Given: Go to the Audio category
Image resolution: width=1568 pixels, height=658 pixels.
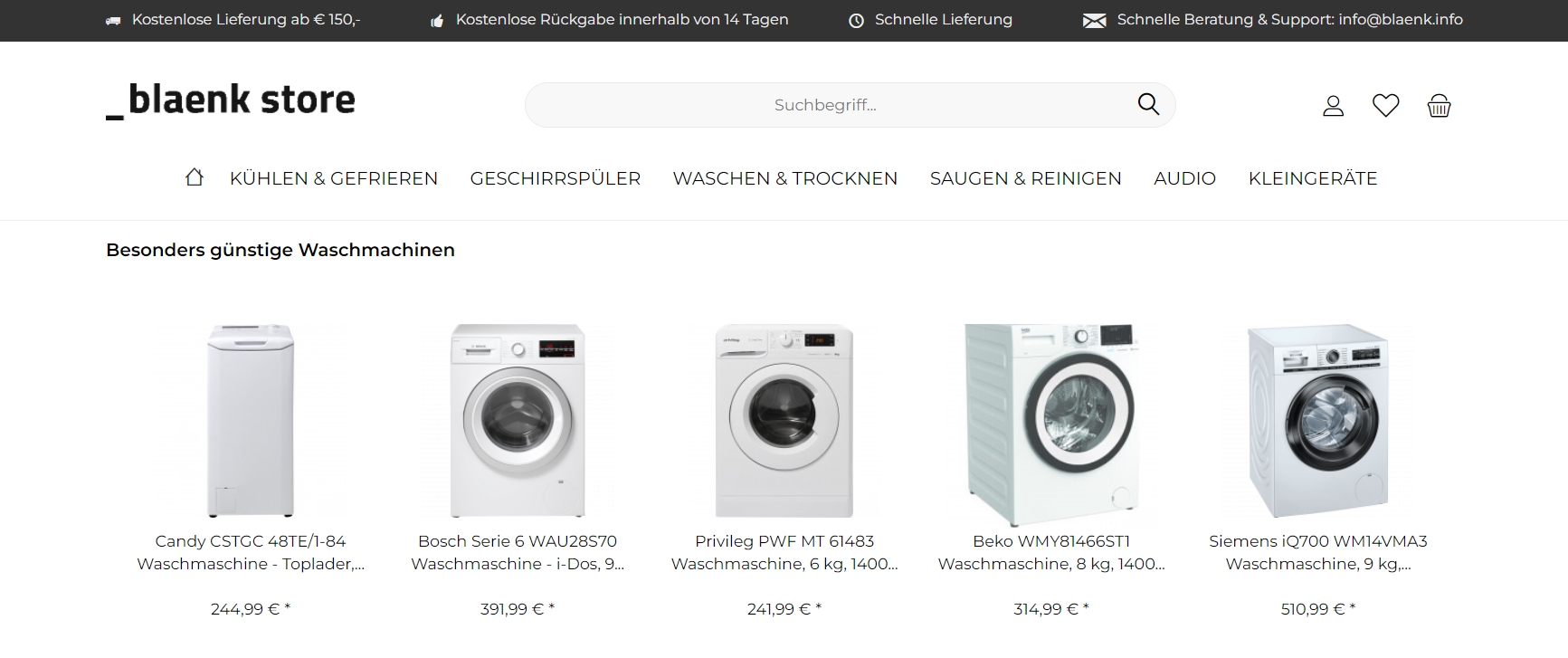Looking at the screenshot, I should [x=1184, y=178].
